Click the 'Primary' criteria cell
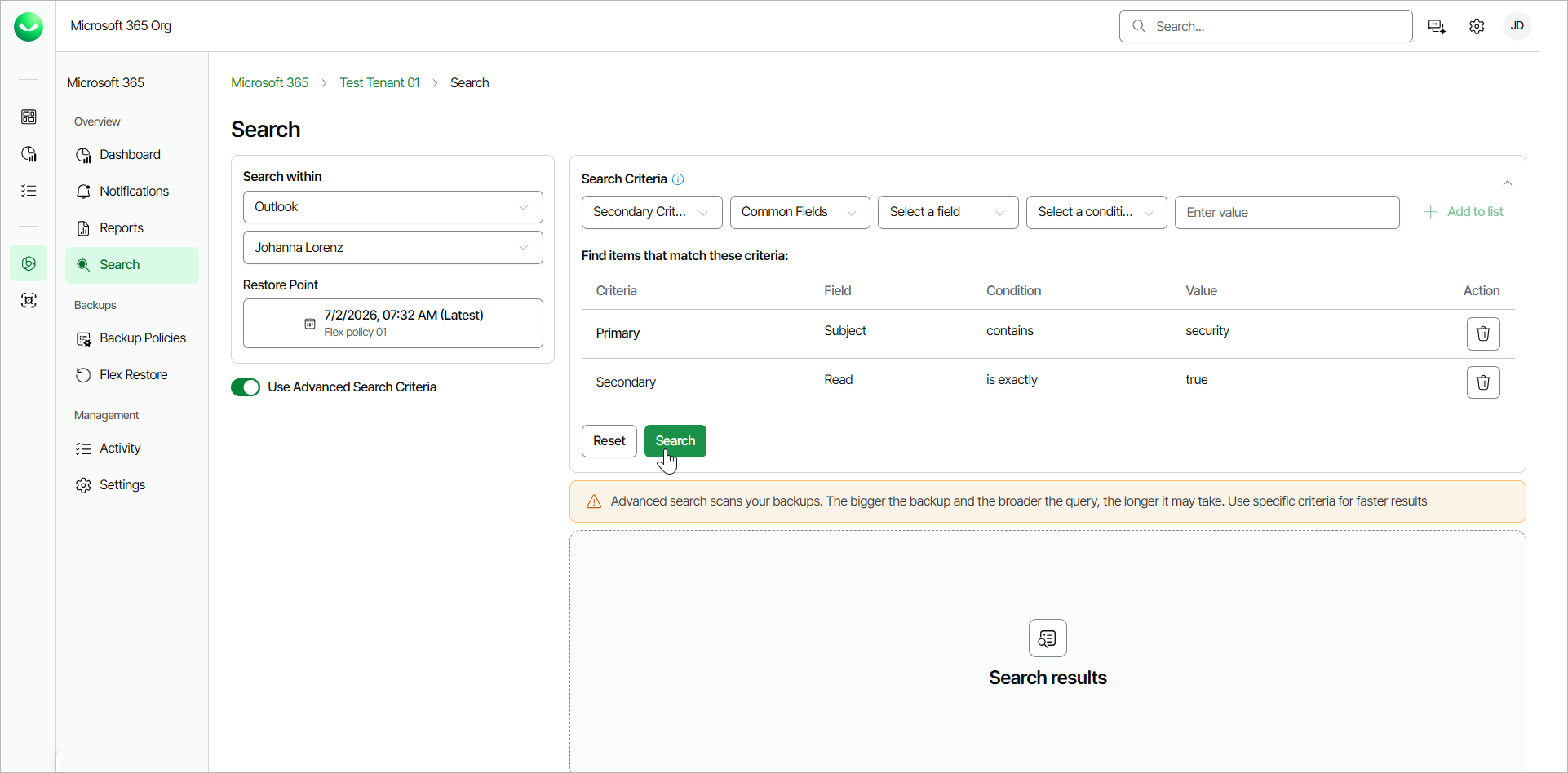Screen dimensions: 1568x773 pos(618,333)
